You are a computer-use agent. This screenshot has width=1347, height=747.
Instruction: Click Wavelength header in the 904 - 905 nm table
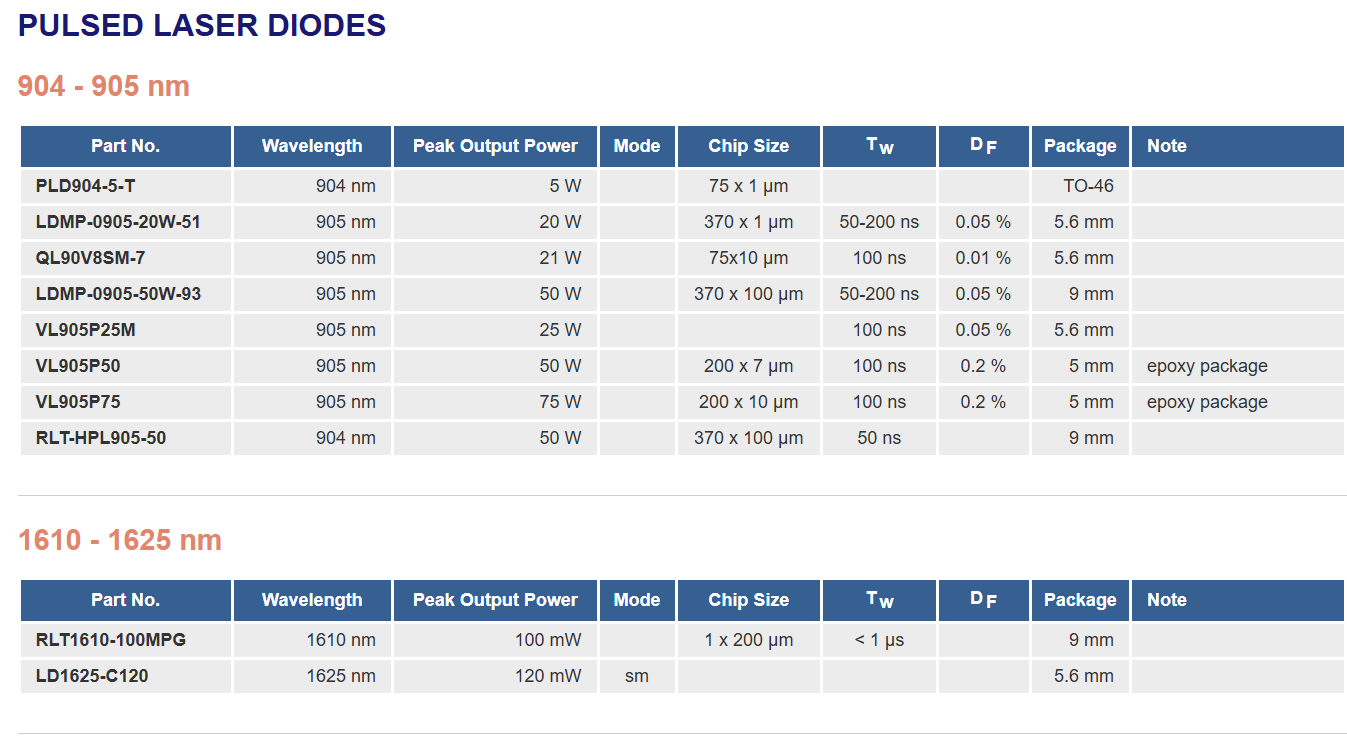click(x=312, y=146)
